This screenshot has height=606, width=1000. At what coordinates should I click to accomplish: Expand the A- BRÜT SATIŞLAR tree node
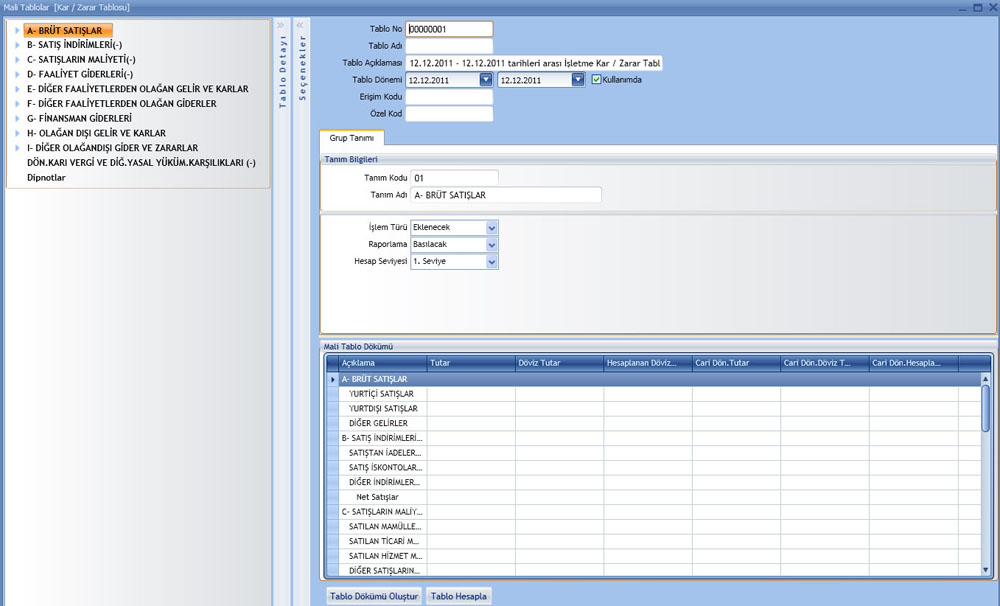point(17,30)
